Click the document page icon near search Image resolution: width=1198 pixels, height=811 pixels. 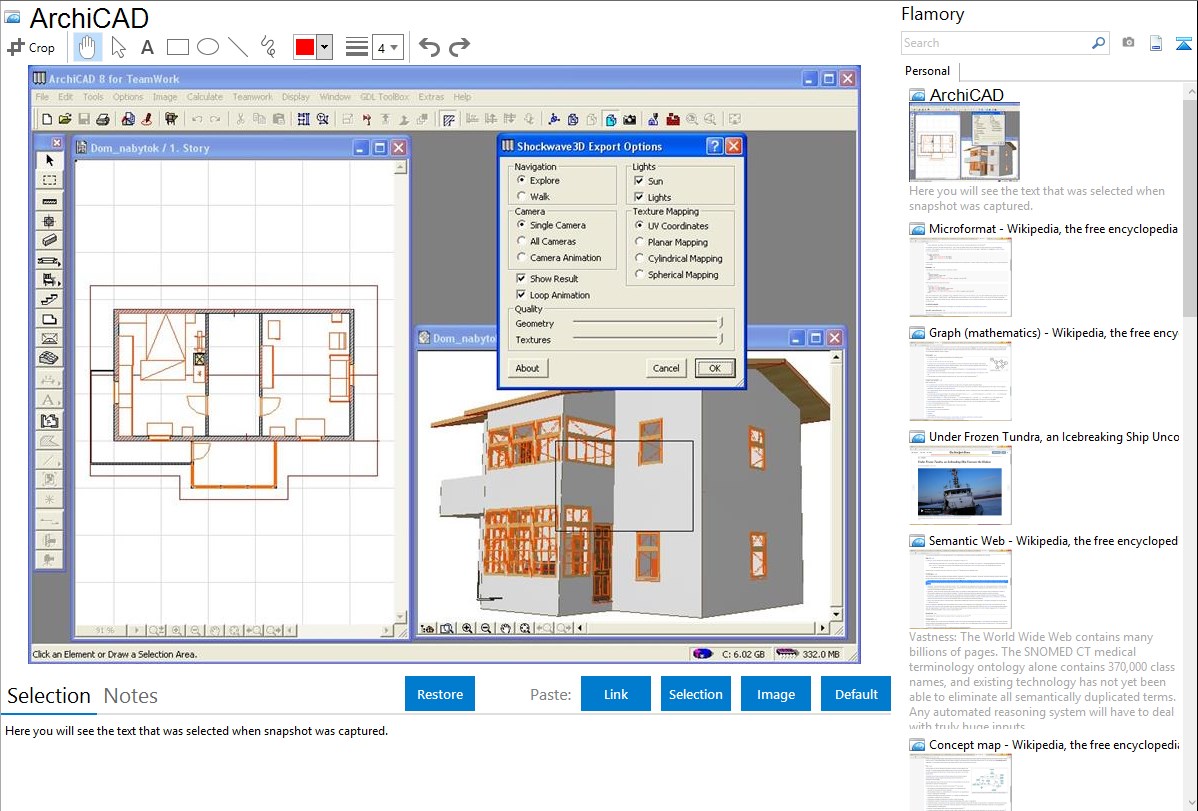(x=1156, y=43)
